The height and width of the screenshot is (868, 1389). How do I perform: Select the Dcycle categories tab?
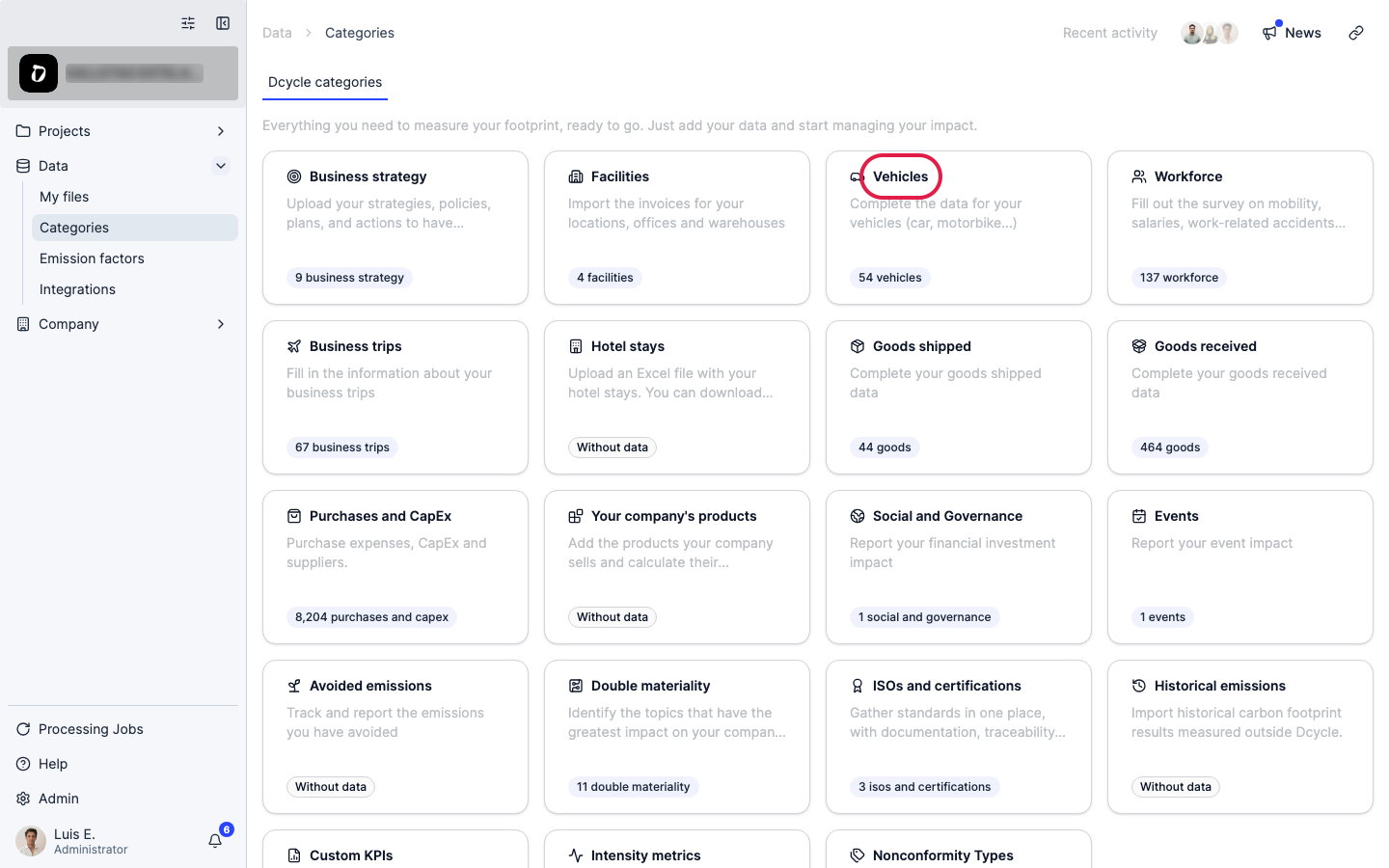point(325,82)
